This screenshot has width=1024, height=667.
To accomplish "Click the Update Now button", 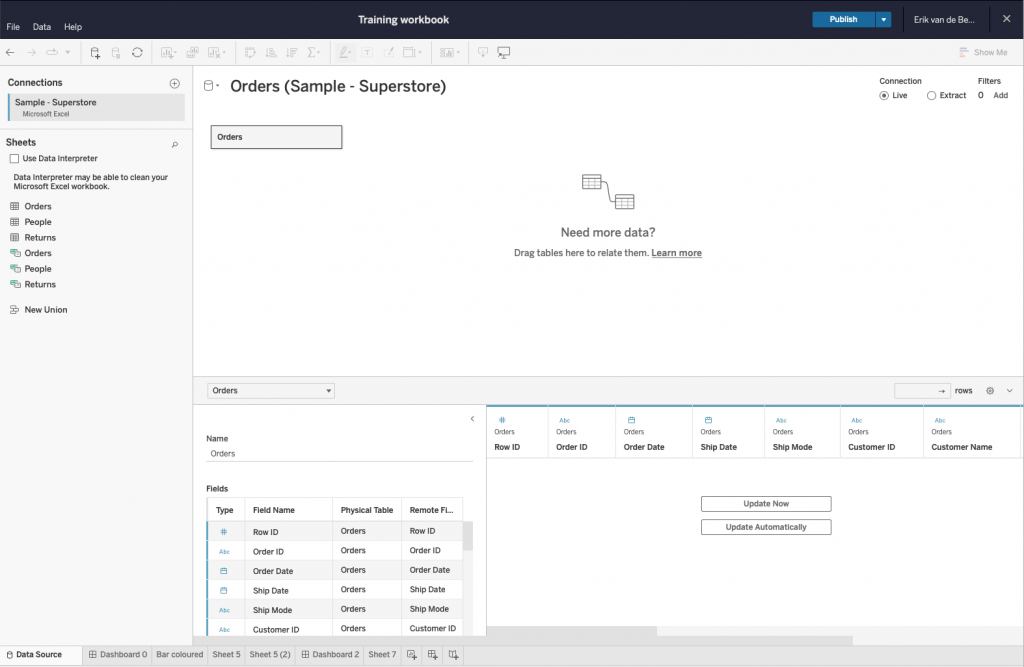I will click(765, 504).
